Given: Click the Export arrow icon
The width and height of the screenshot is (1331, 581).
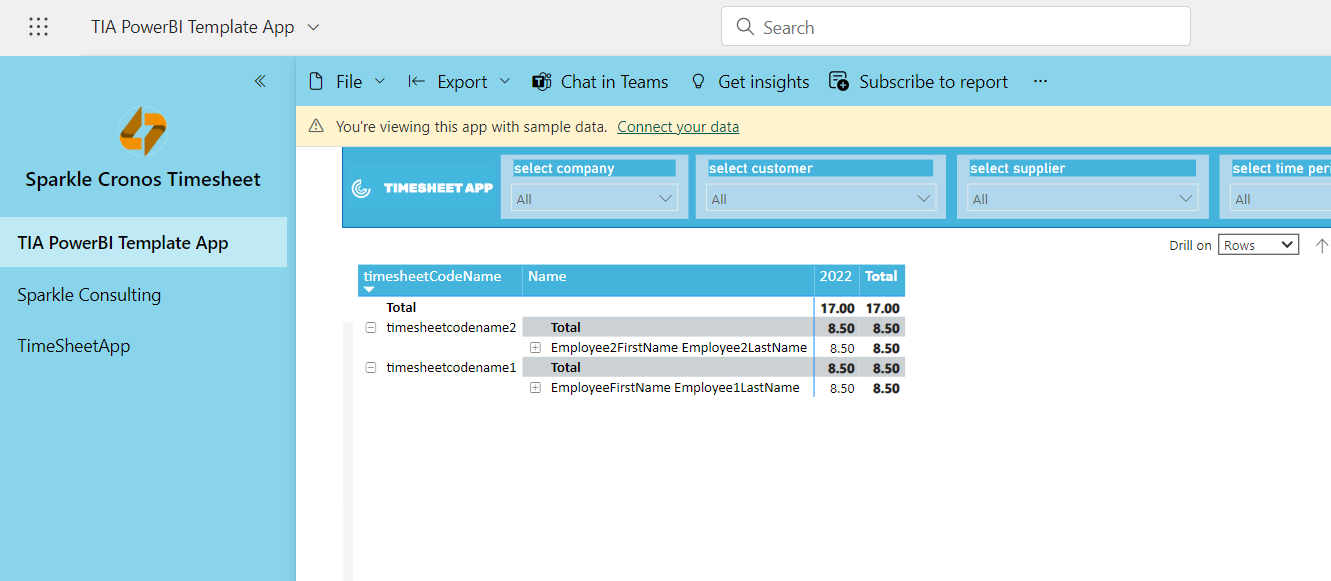Looking at the screenshot, I should coord(417,81).
